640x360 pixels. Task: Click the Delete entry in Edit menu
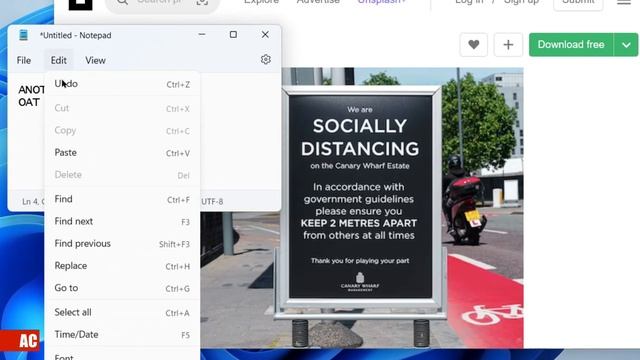click(122, 175)
